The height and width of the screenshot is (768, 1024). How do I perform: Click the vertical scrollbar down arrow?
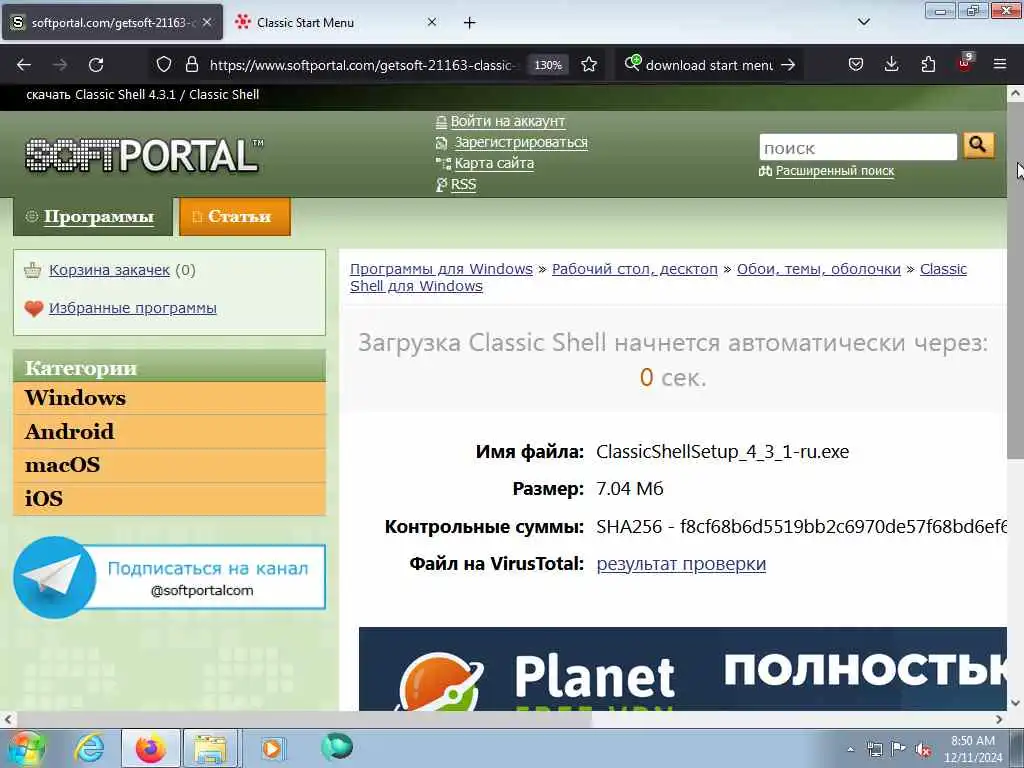pyautogui.click(x=1015, y=703)
